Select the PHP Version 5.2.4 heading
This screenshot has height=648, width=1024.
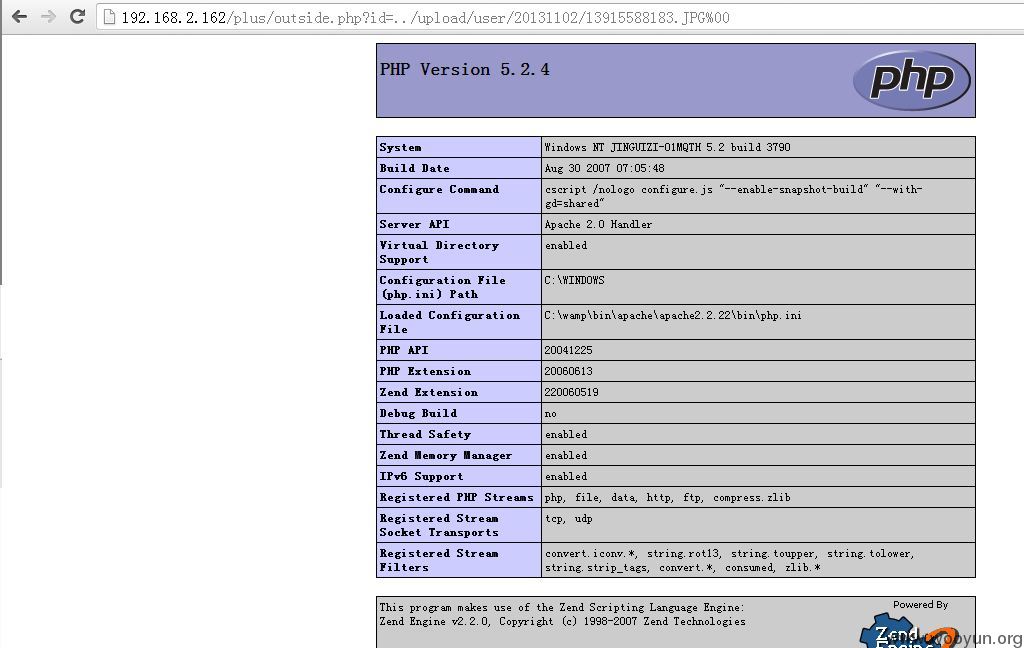tap(464, 69)
